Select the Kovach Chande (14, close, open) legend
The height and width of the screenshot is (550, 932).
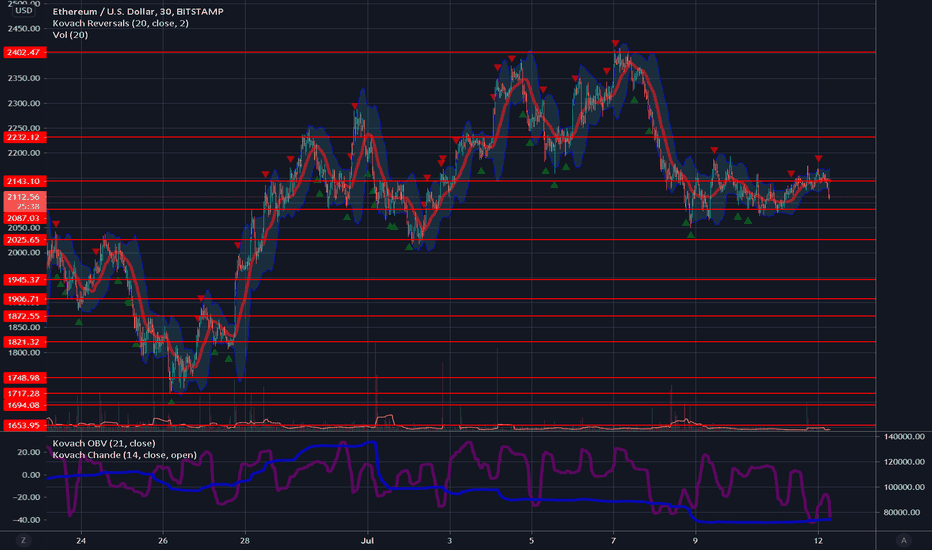[125, 455]
